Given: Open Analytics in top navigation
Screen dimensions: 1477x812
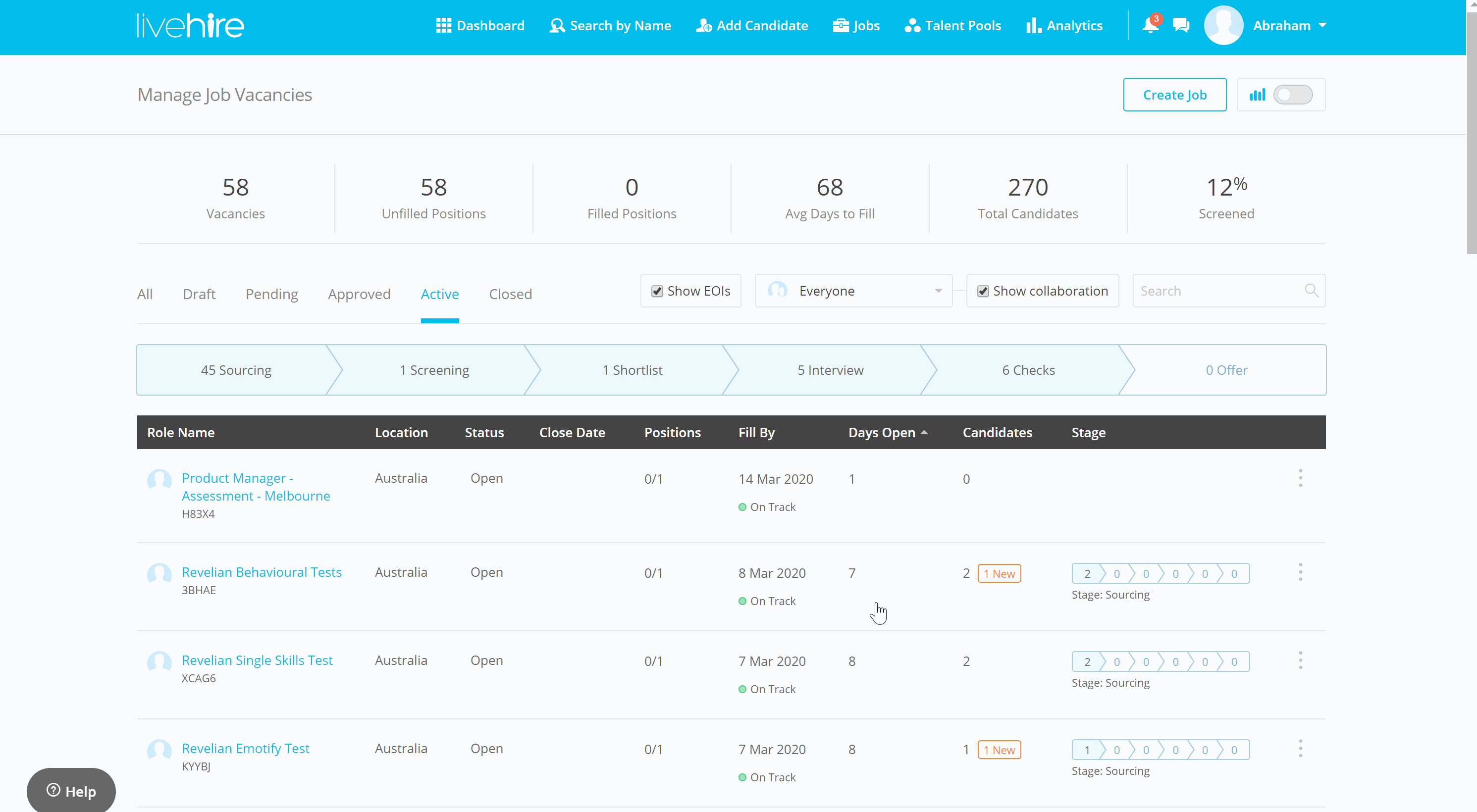Looking at the screenshot, I should coord(1064,26).
